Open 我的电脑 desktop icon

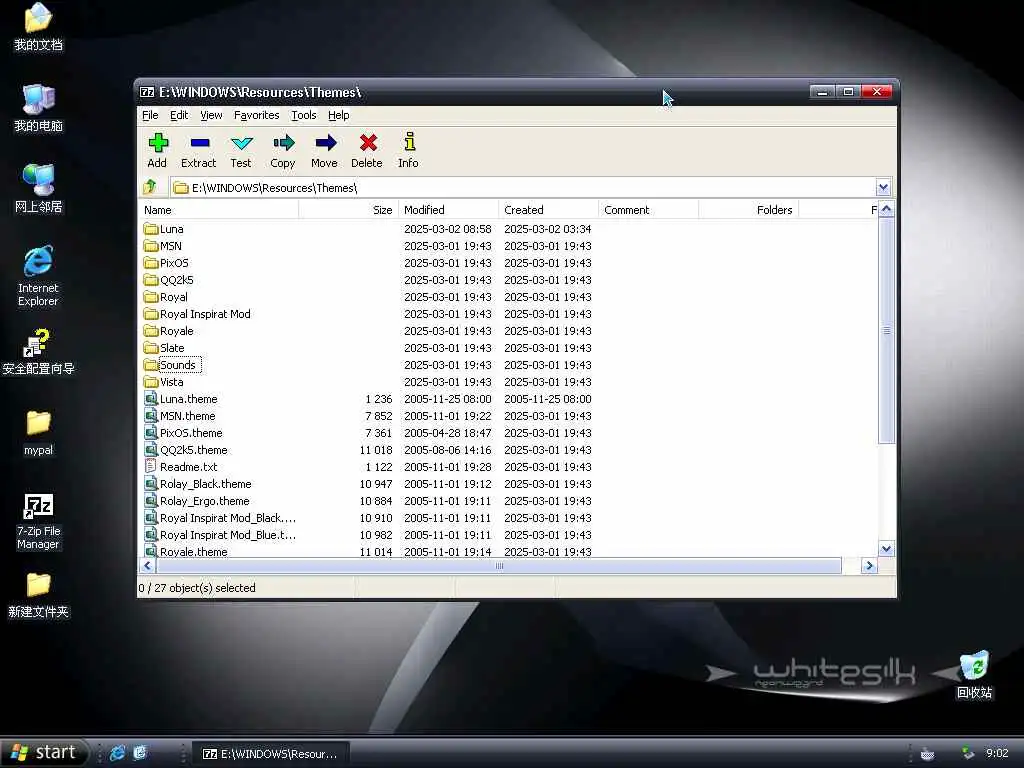pos(39,108)
